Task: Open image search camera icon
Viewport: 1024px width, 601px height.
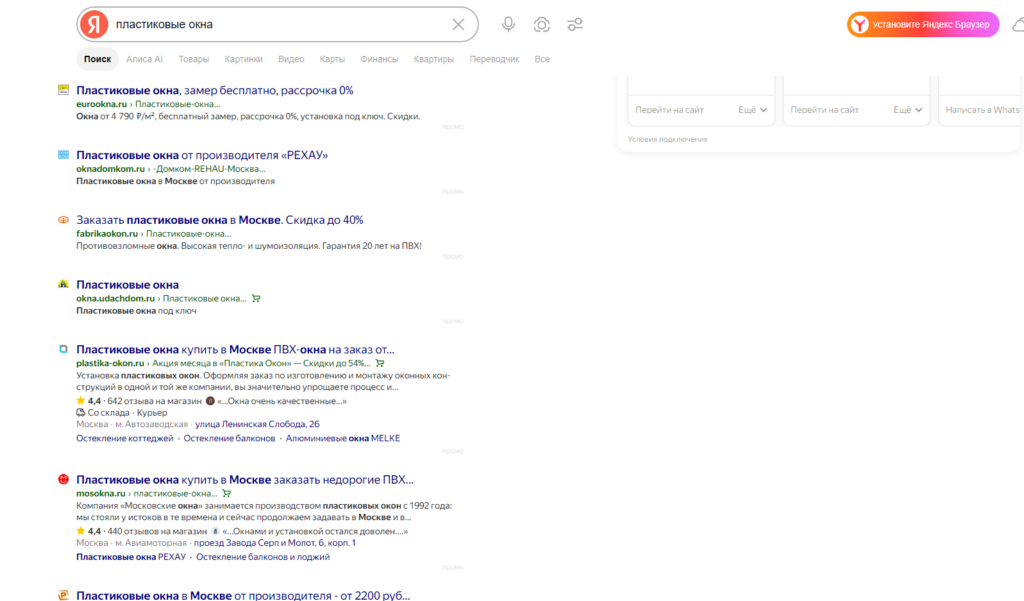Action: (541, 25)
